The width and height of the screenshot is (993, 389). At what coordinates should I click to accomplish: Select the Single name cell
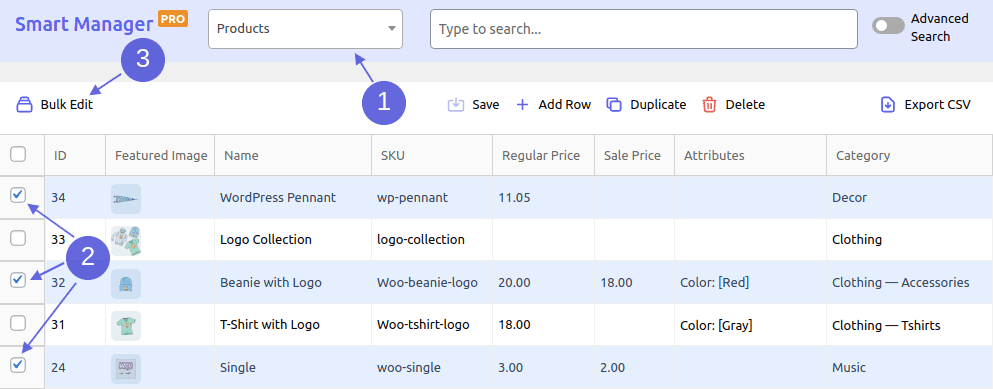click(293, 367)
